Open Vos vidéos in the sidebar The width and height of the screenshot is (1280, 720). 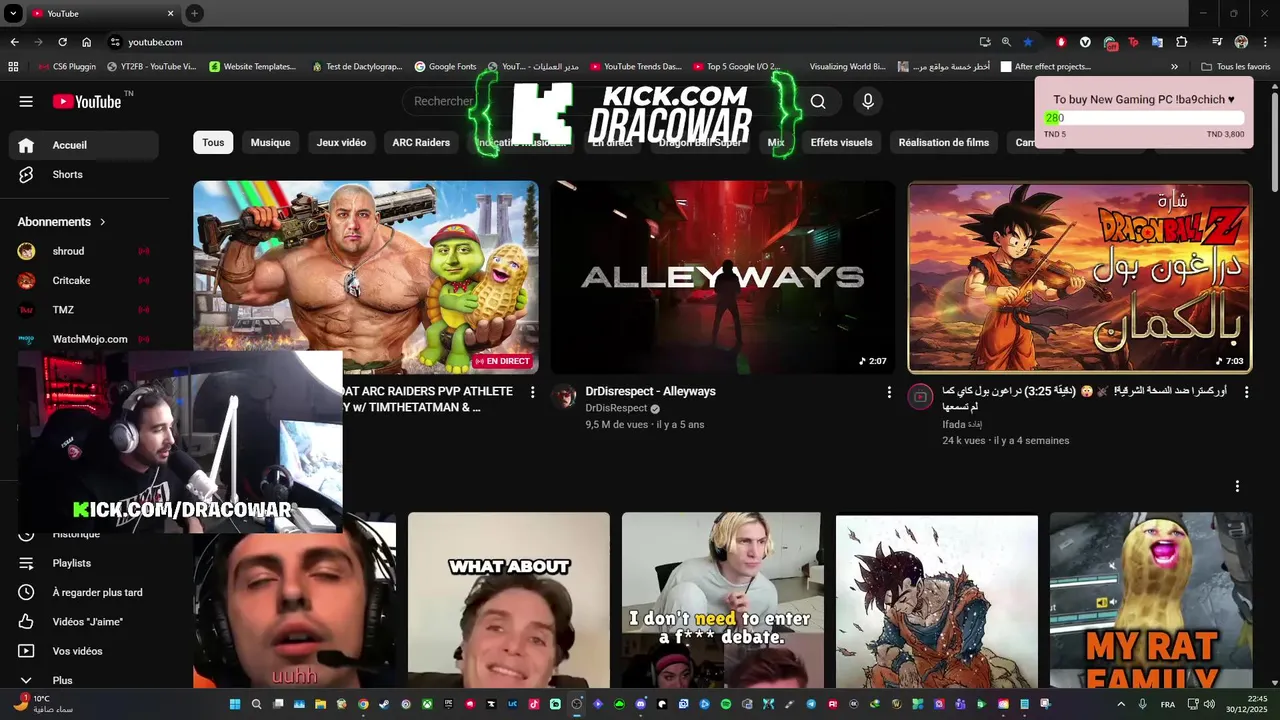coord(84,651)
